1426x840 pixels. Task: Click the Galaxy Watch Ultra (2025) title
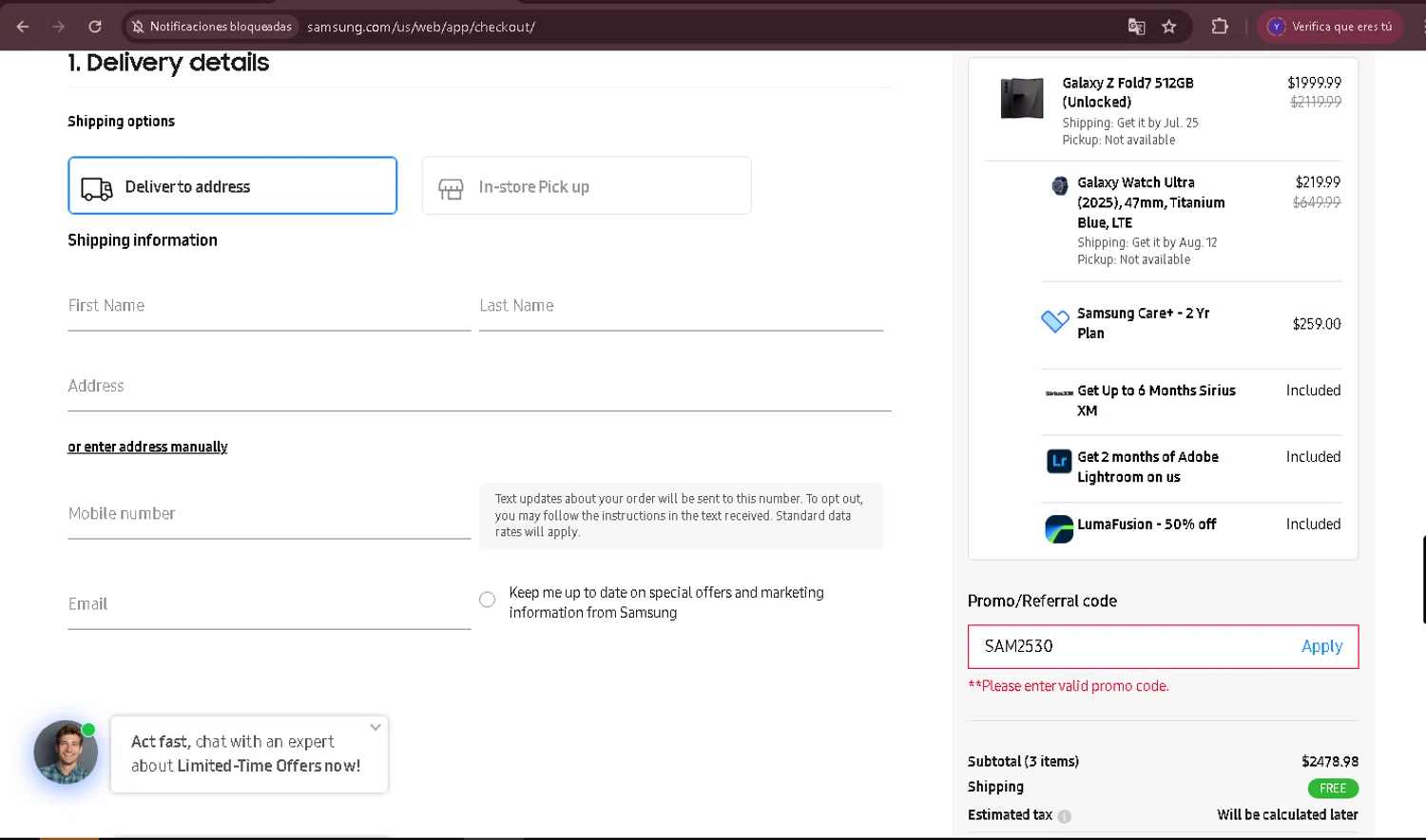1150,202
